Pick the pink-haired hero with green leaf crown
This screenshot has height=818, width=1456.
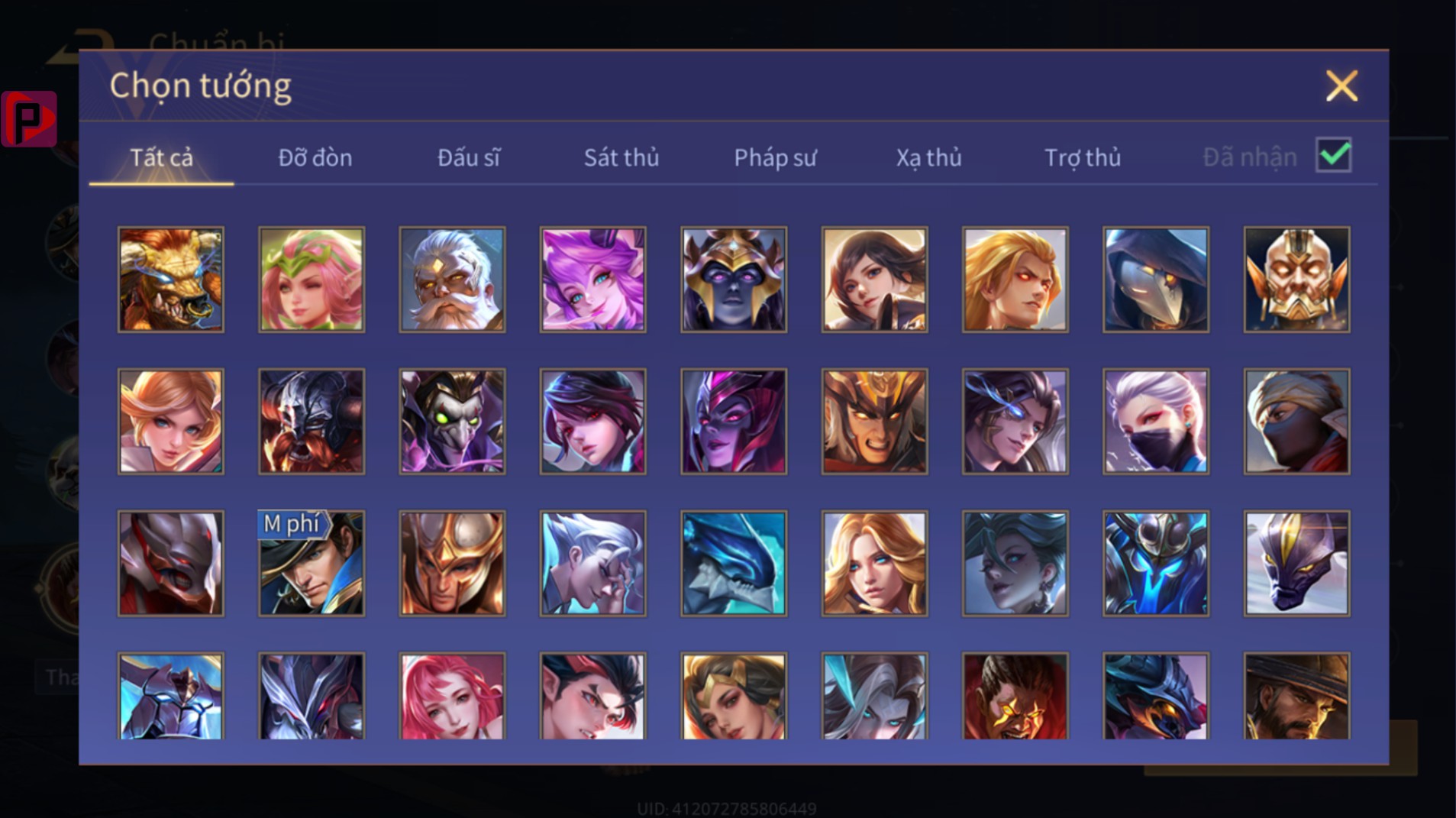point(312,280)
